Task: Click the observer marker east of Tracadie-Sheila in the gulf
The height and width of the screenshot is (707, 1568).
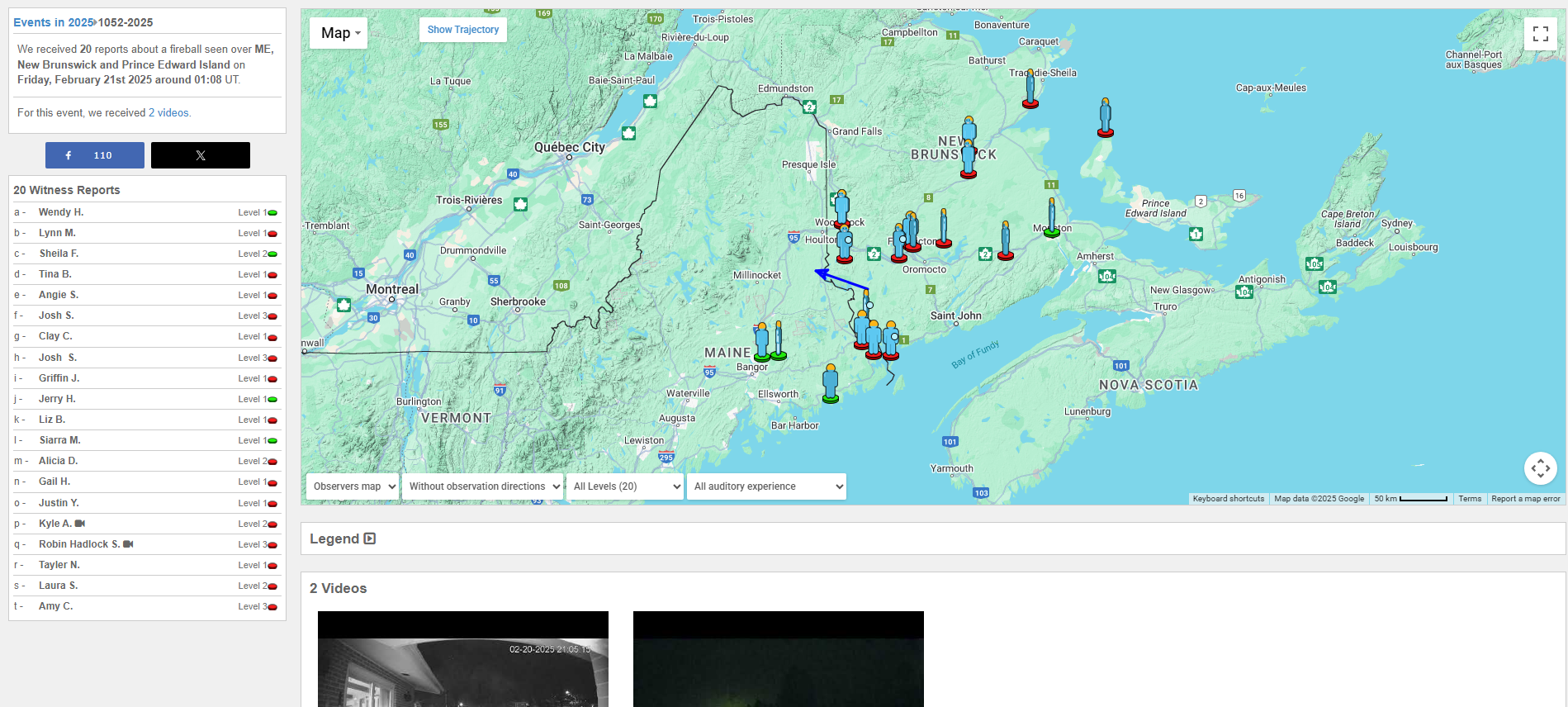Action: 1106,117
